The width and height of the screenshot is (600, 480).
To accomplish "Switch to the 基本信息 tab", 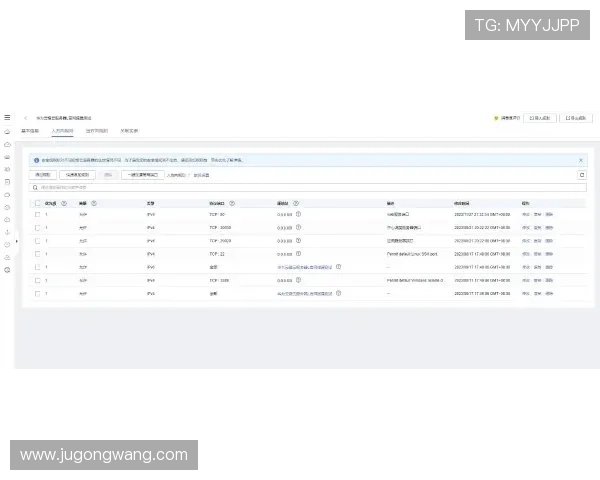I will pos(30,130).
